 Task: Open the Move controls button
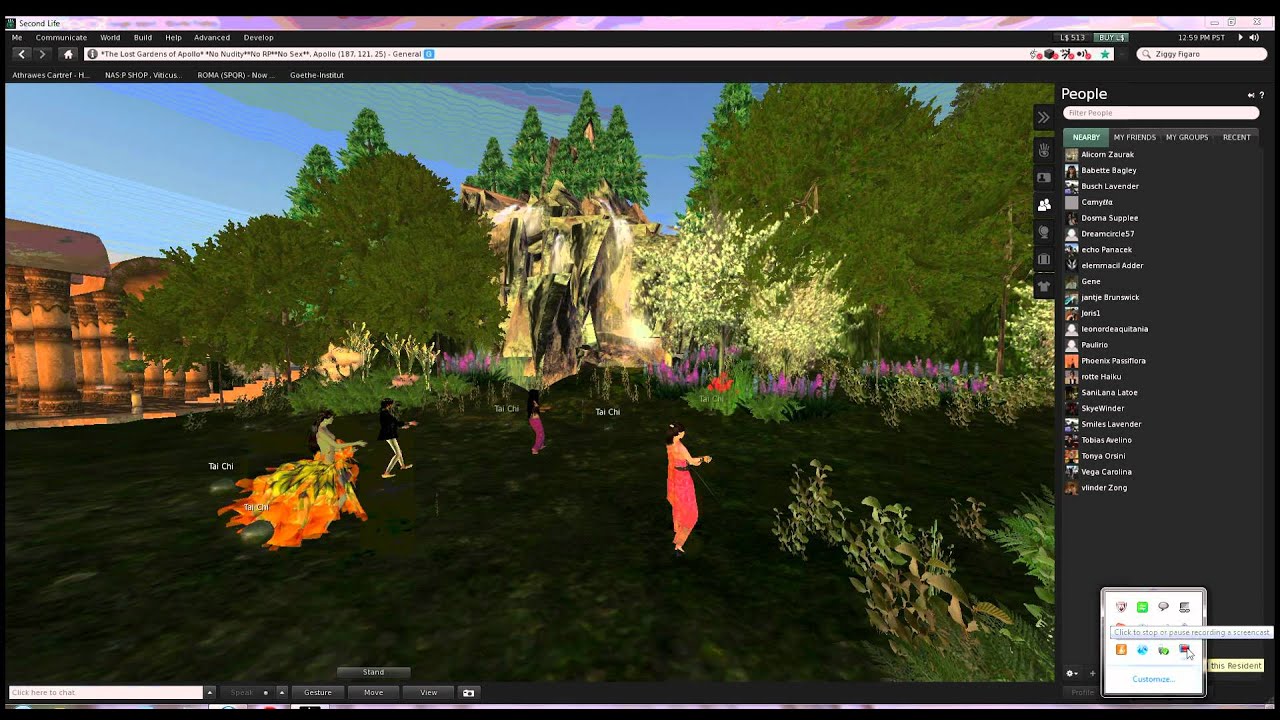click(x=373, y=692)
